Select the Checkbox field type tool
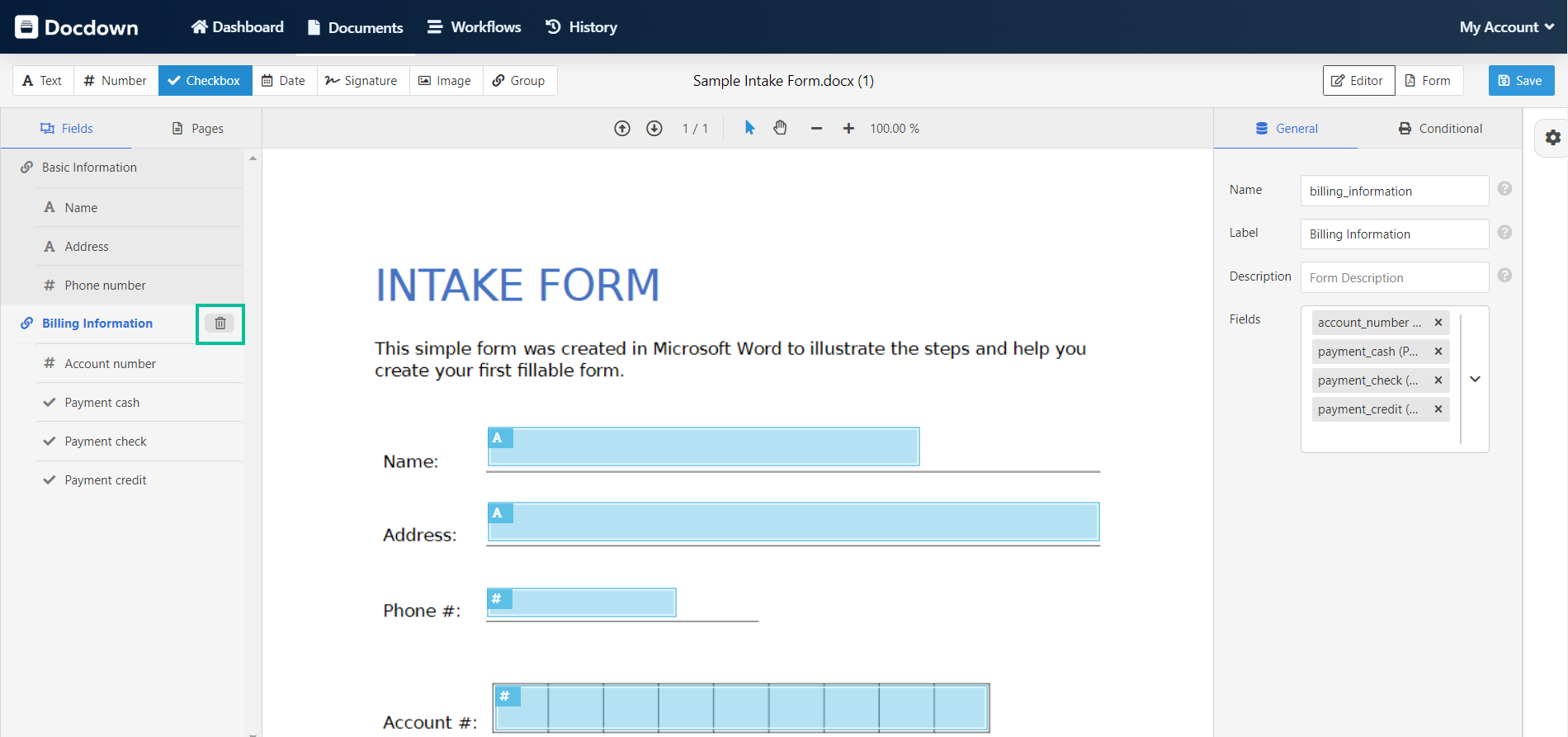This screenshot has width=1568, height=737. coord(205,81)
